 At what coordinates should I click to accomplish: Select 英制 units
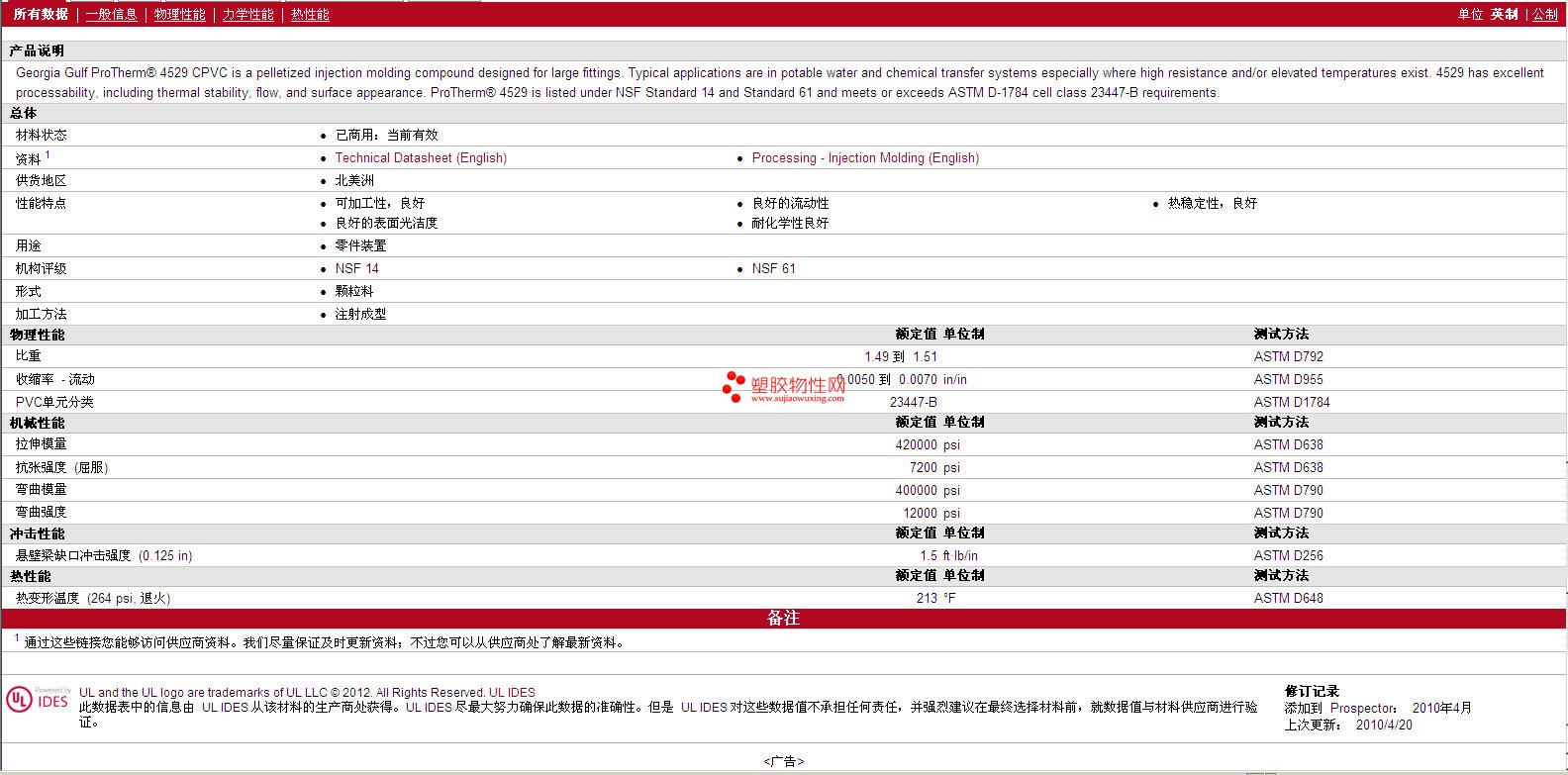(x=1504, y=14)
